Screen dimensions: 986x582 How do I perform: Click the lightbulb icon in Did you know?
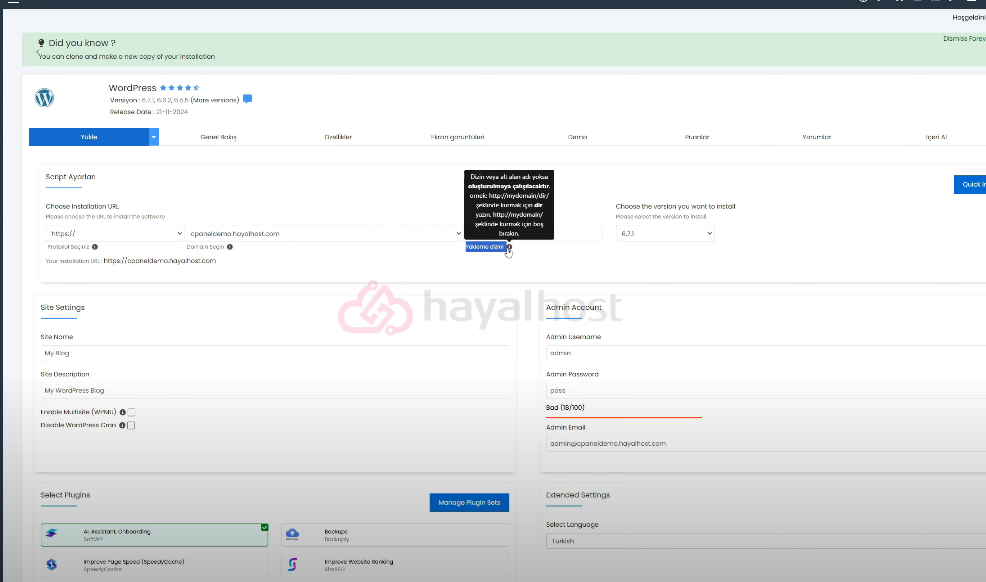point(42,43)
